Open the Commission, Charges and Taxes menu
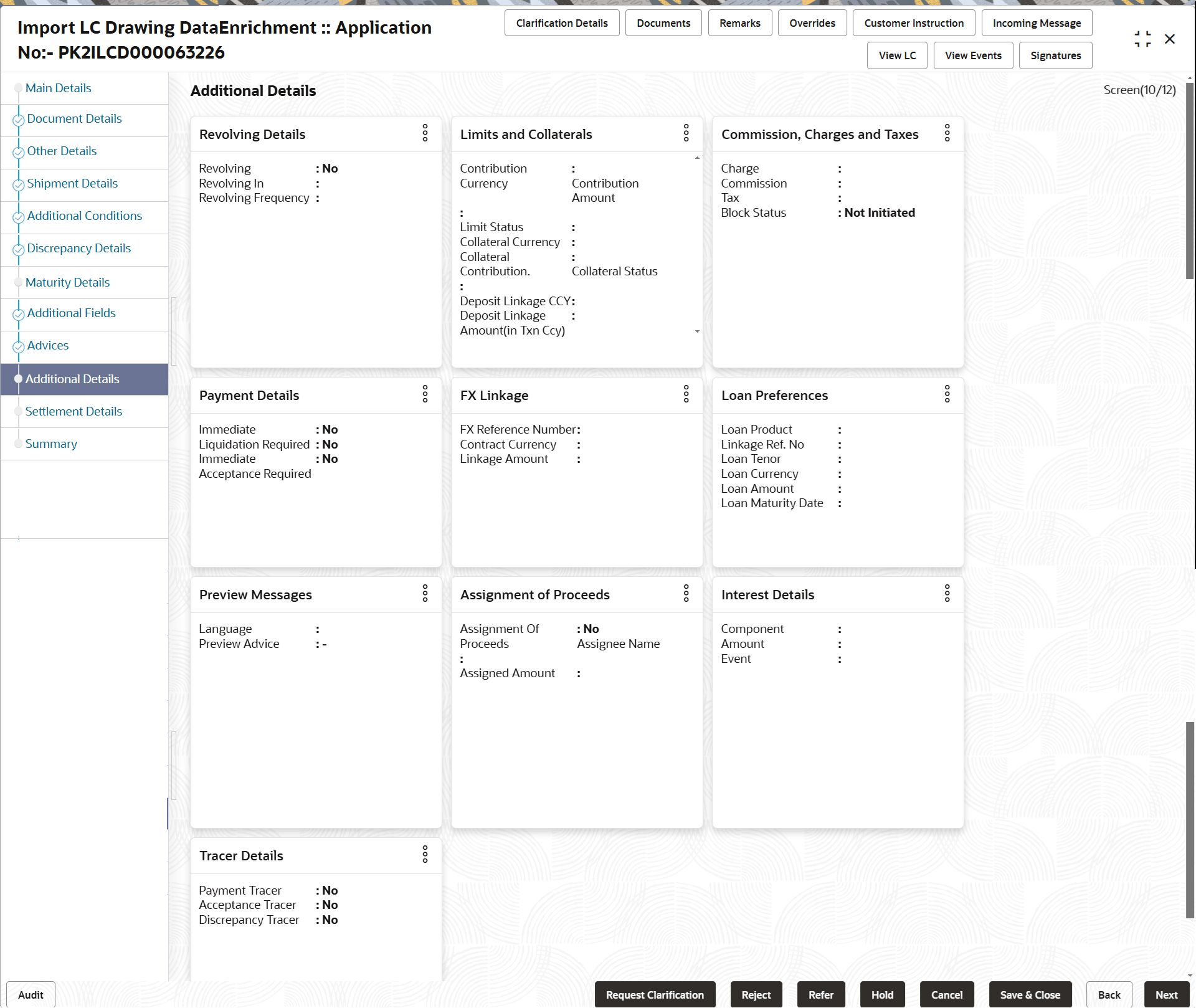Image resolution: width=1196 pixels, height=1008 pixels. (x=947, y=133)
